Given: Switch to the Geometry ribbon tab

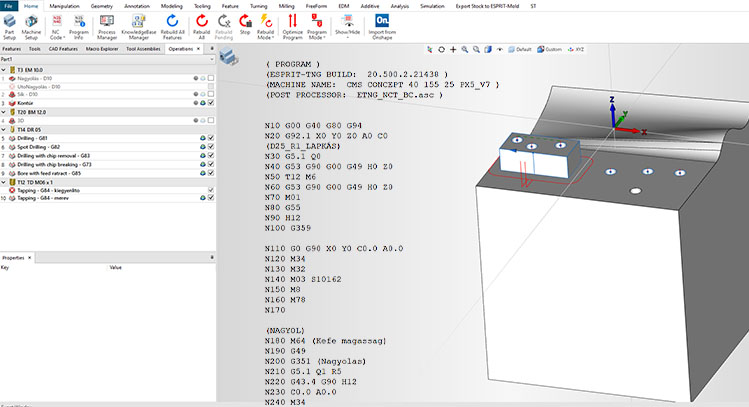Looking at the screenshot, I should [x=102, y=6].
